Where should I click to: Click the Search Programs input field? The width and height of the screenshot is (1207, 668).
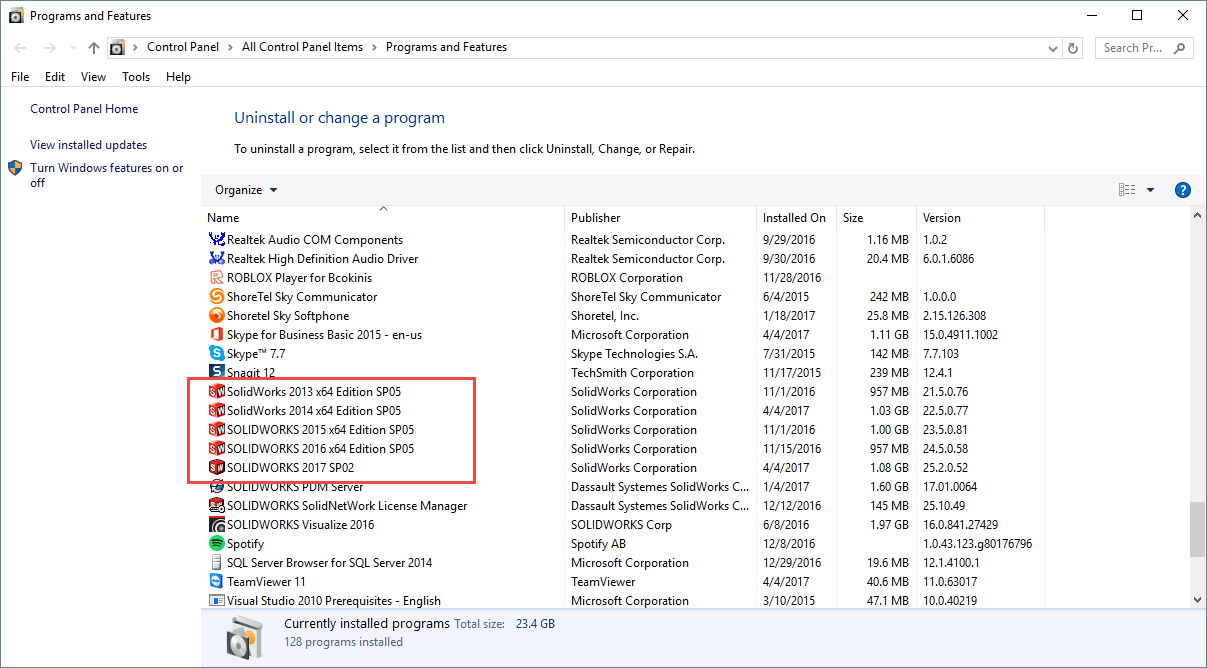(x=1142, y=48)
